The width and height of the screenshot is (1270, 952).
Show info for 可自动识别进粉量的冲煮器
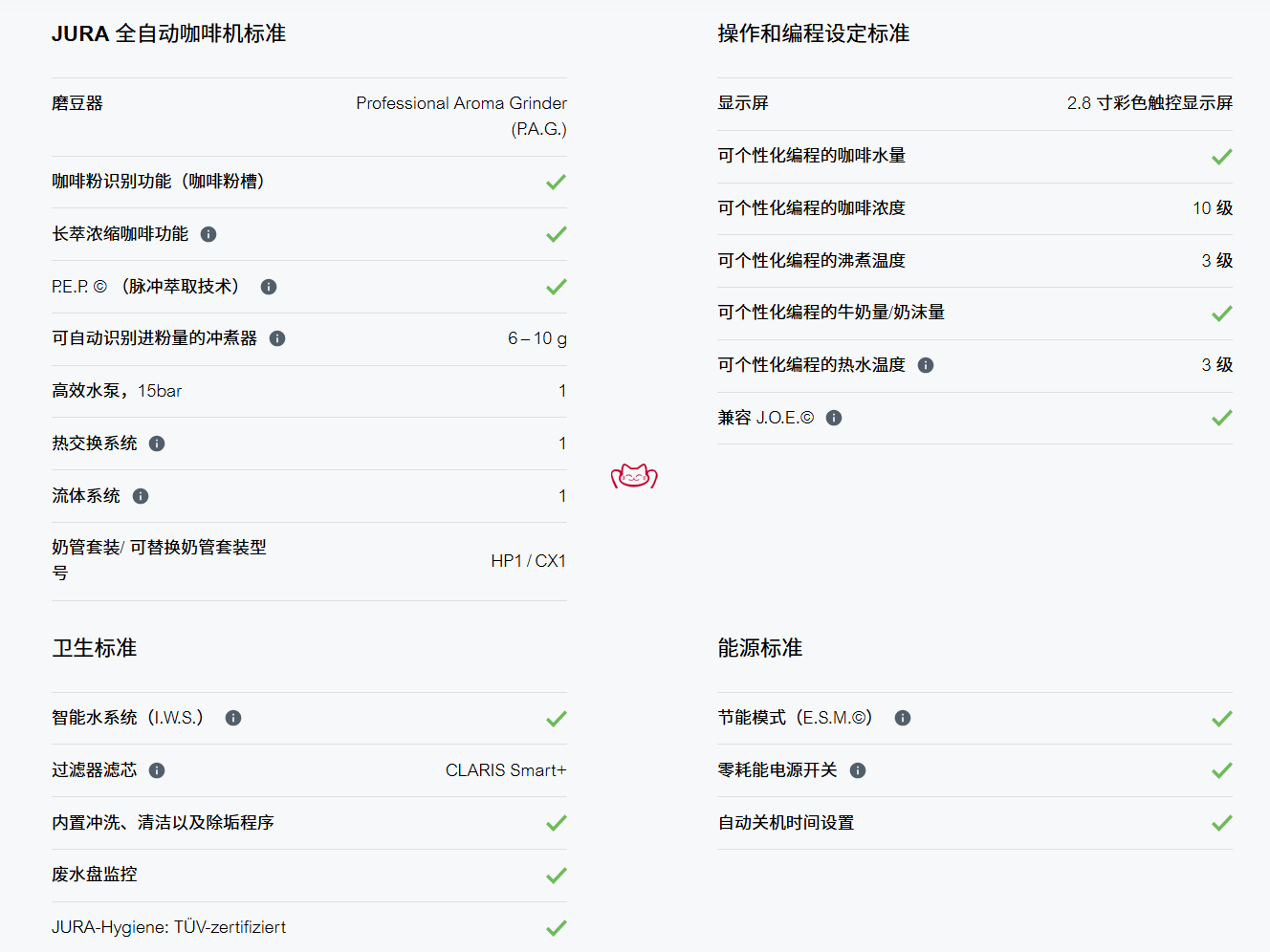click(x=277, y=338)
